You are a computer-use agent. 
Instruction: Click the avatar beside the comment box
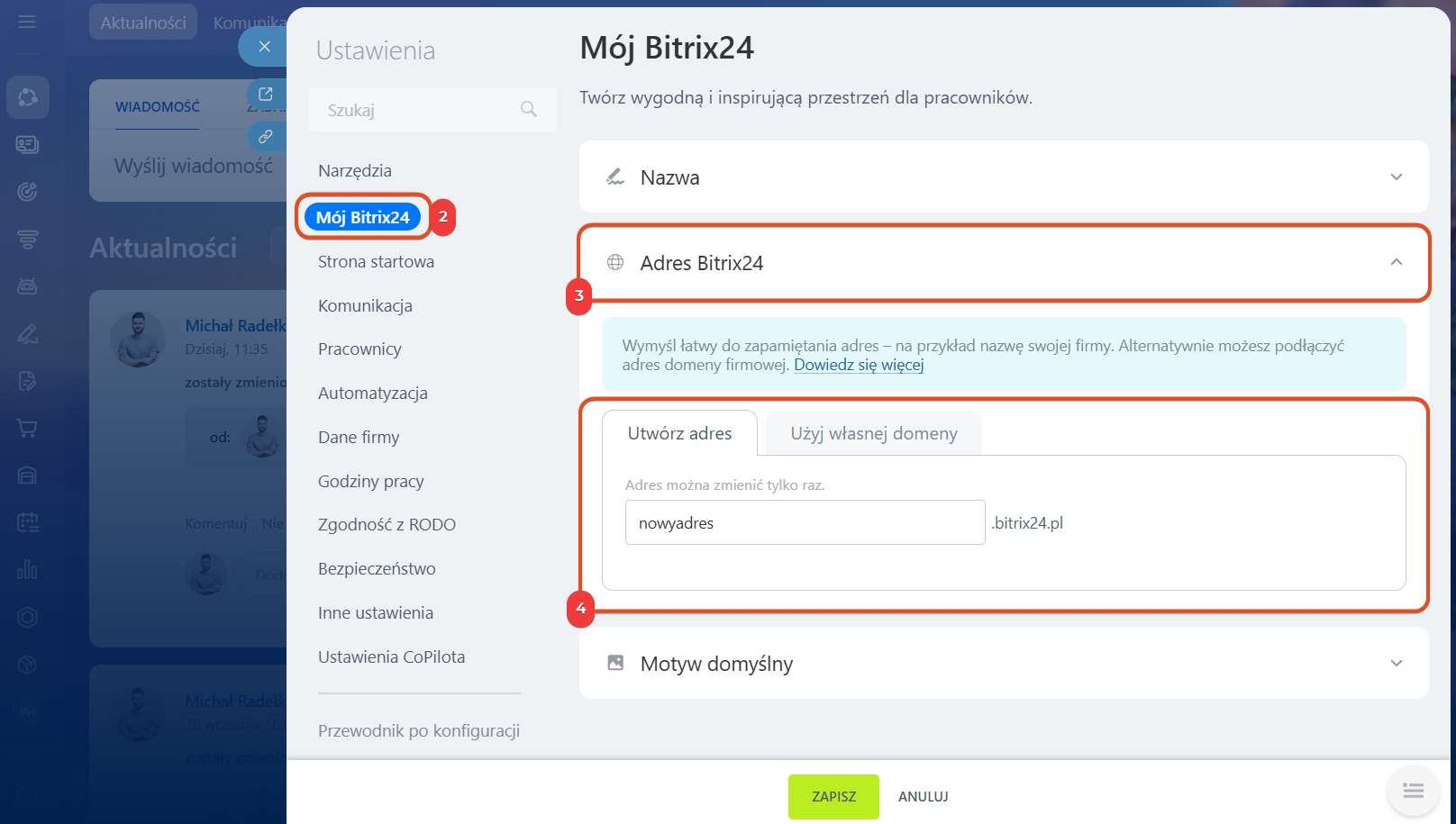click(x=205, y=574)
